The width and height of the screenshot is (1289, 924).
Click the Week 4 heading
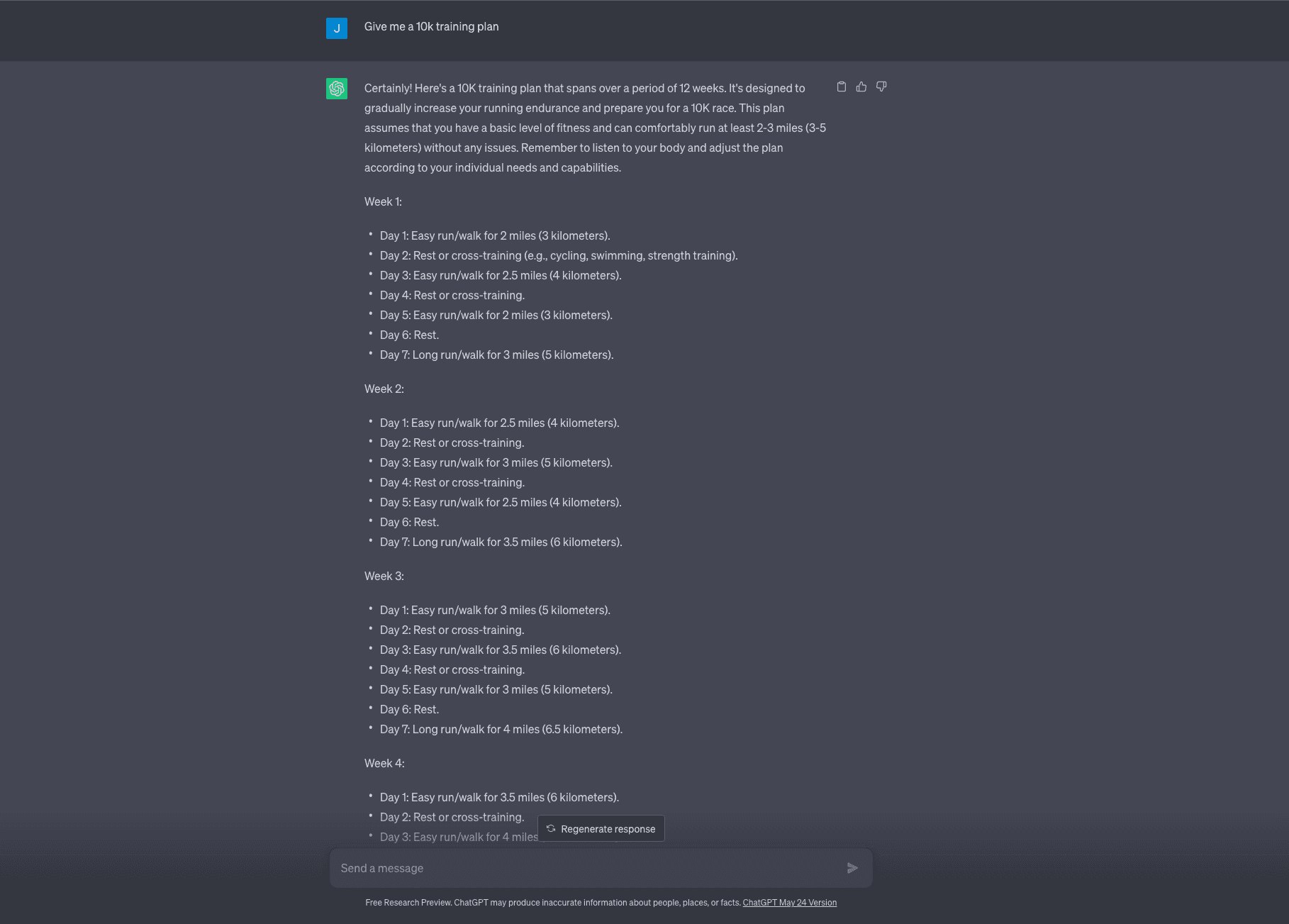[384, 764]
